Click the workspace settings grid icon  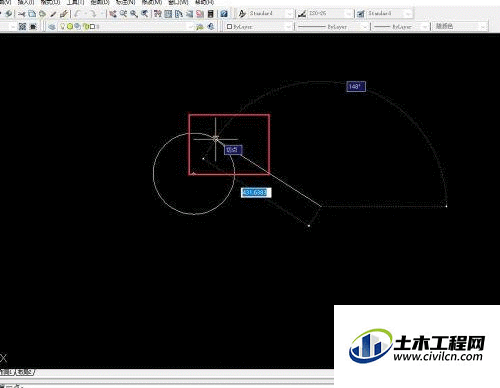pos(22,27)
